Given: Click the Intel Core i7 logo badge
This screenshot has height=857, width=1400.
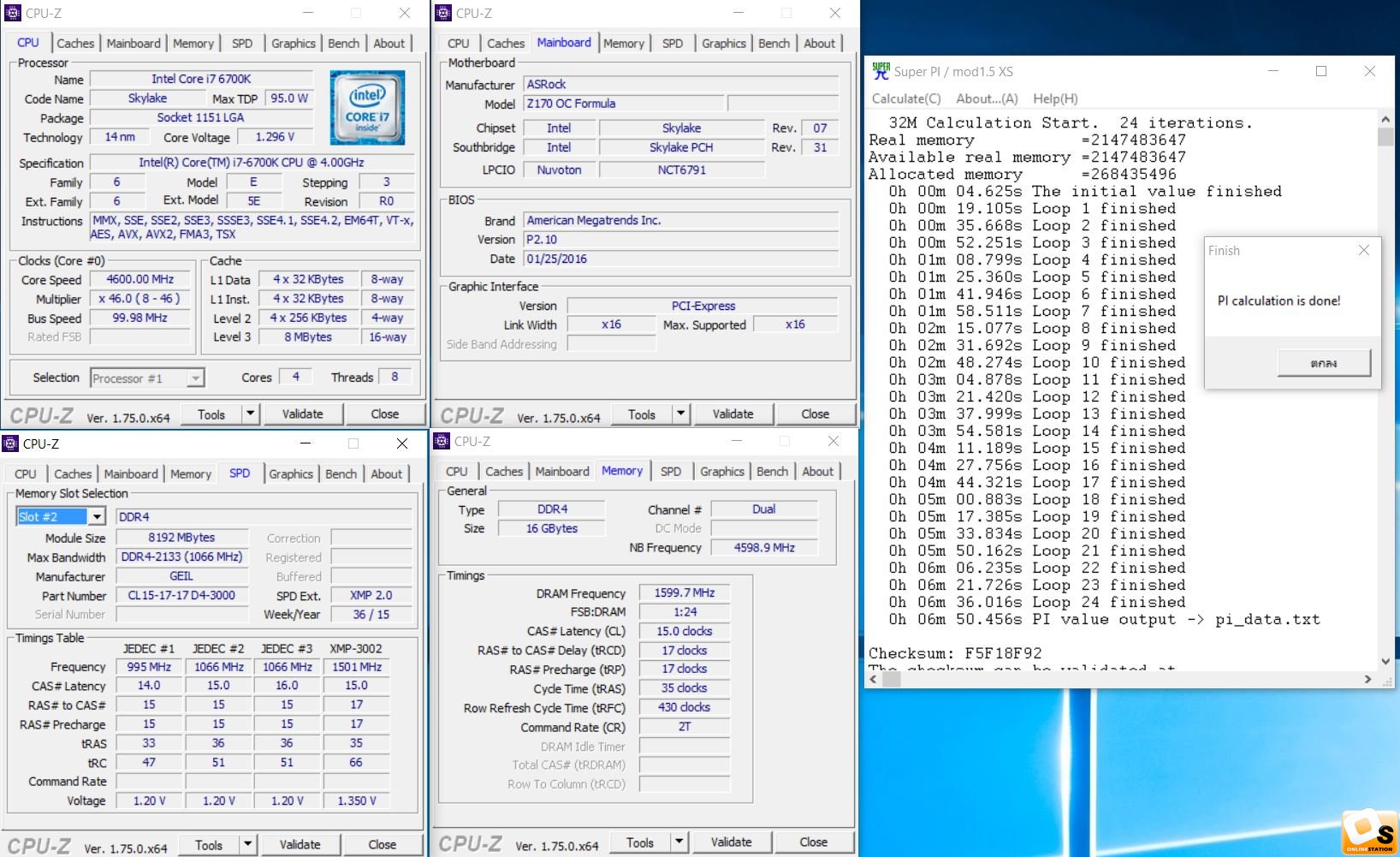Looking at the screenshot, I should click(x=368, y=107).
